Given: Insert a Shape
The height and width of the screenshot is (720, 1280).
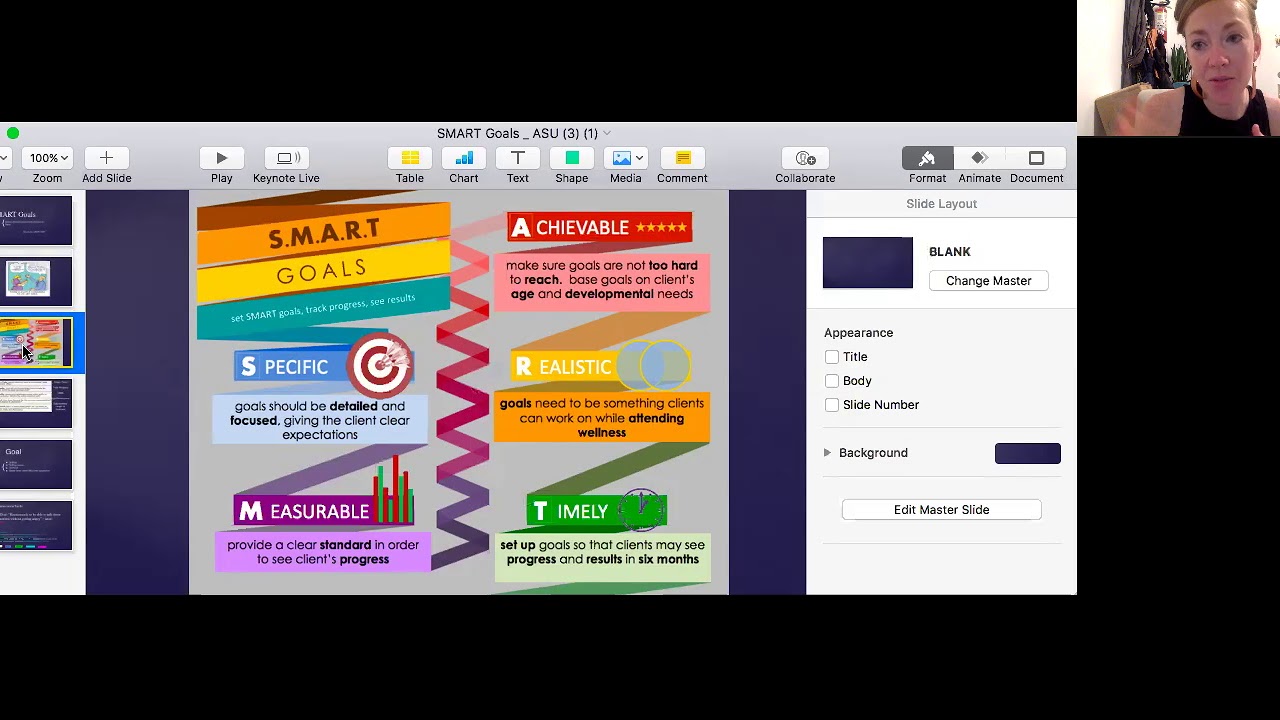Looking at the screenshot, I should pos(572,158).
